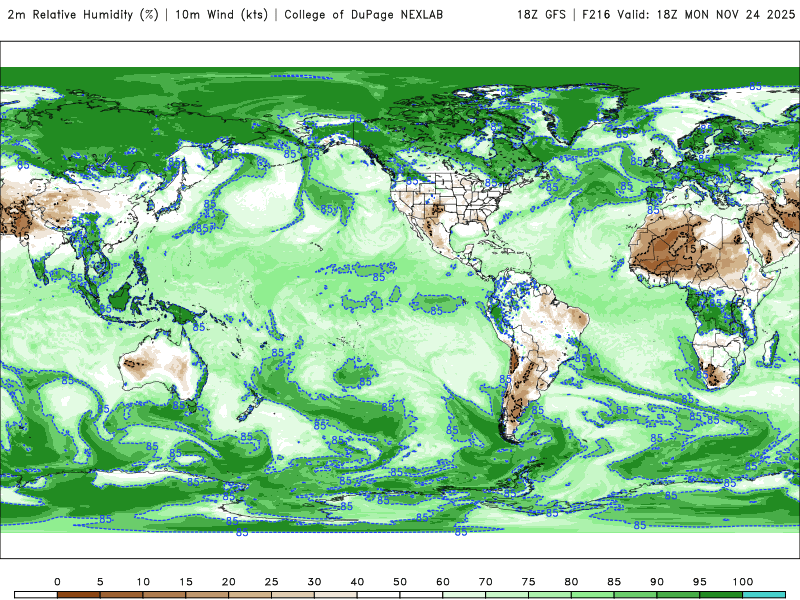Click the "18Z GFS" model run text
Image resolution: width=800 pixels, height=600 pixels.
541,15
